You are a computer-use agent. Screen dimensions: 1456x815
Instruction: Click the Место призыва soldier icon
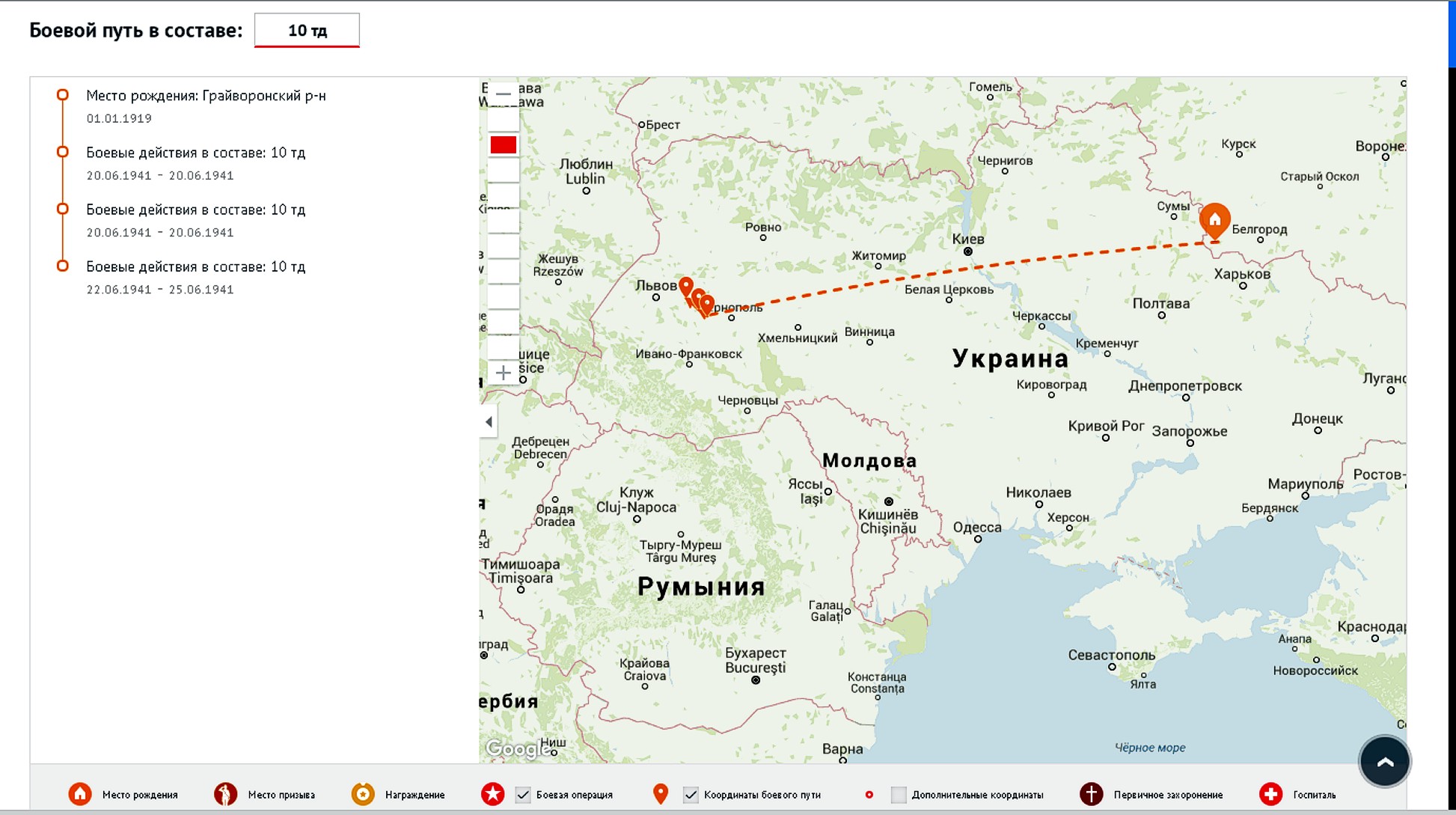(x=225, y=794)
